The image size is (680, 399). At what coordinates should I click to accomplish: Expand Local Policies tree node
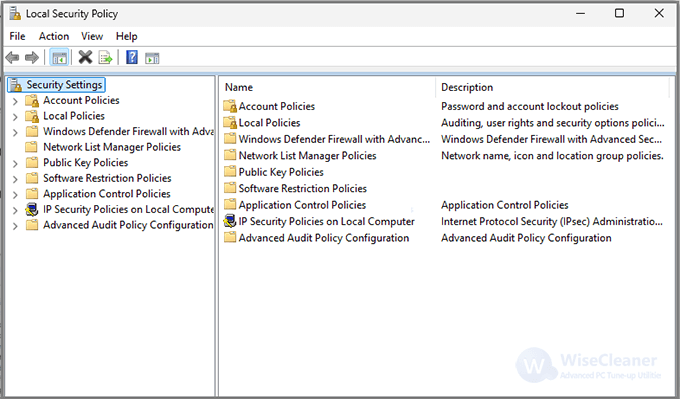(x=15, y=117)
